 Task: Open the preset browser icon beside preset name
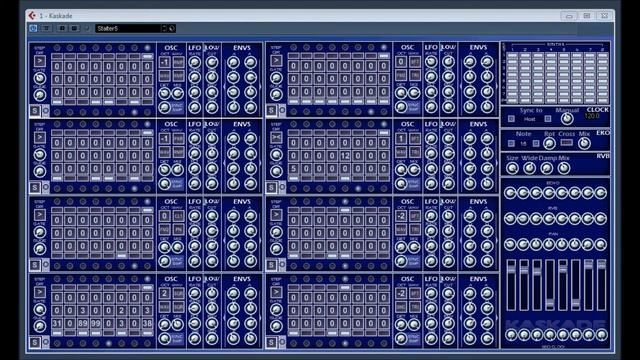tap(172, 29)
